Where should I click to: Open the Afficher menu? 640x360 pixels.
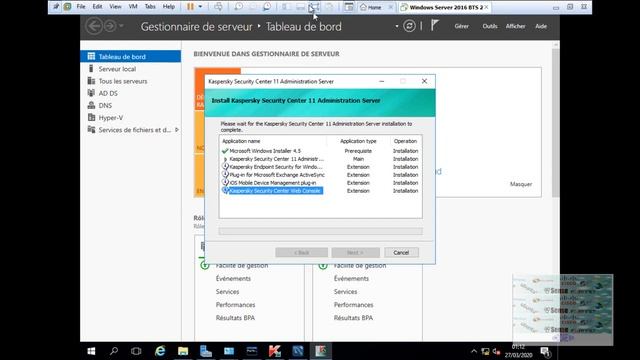click(516, 26)
